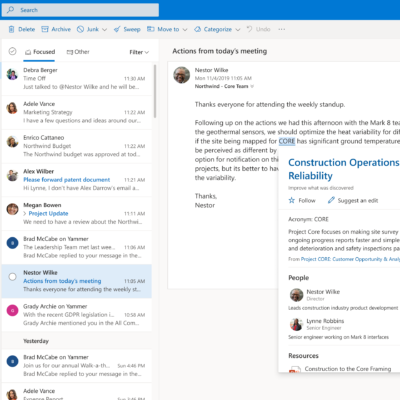The width and height of the screenshot is (400, 400).
Task: Open Grady Archie on Yammer email
Action: point(77,315)
